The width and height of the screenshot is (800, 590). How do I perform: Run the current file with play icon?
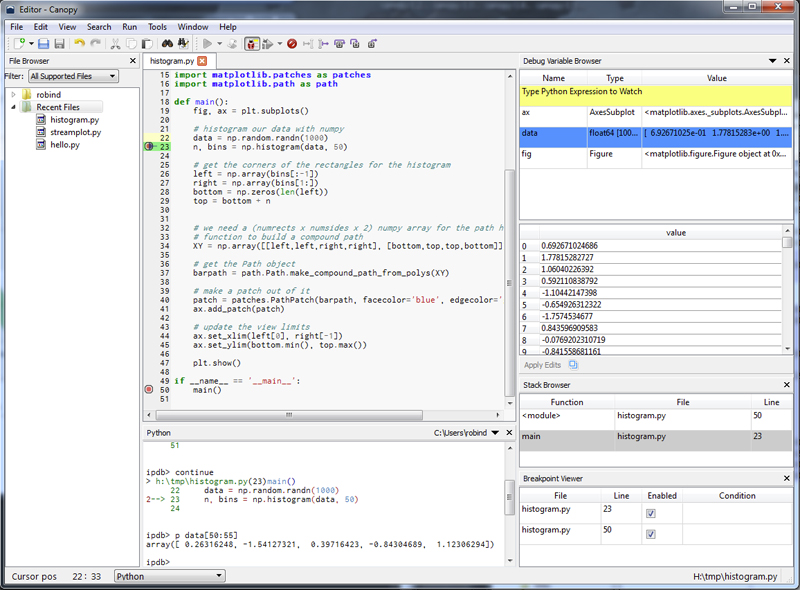[207, 44]
